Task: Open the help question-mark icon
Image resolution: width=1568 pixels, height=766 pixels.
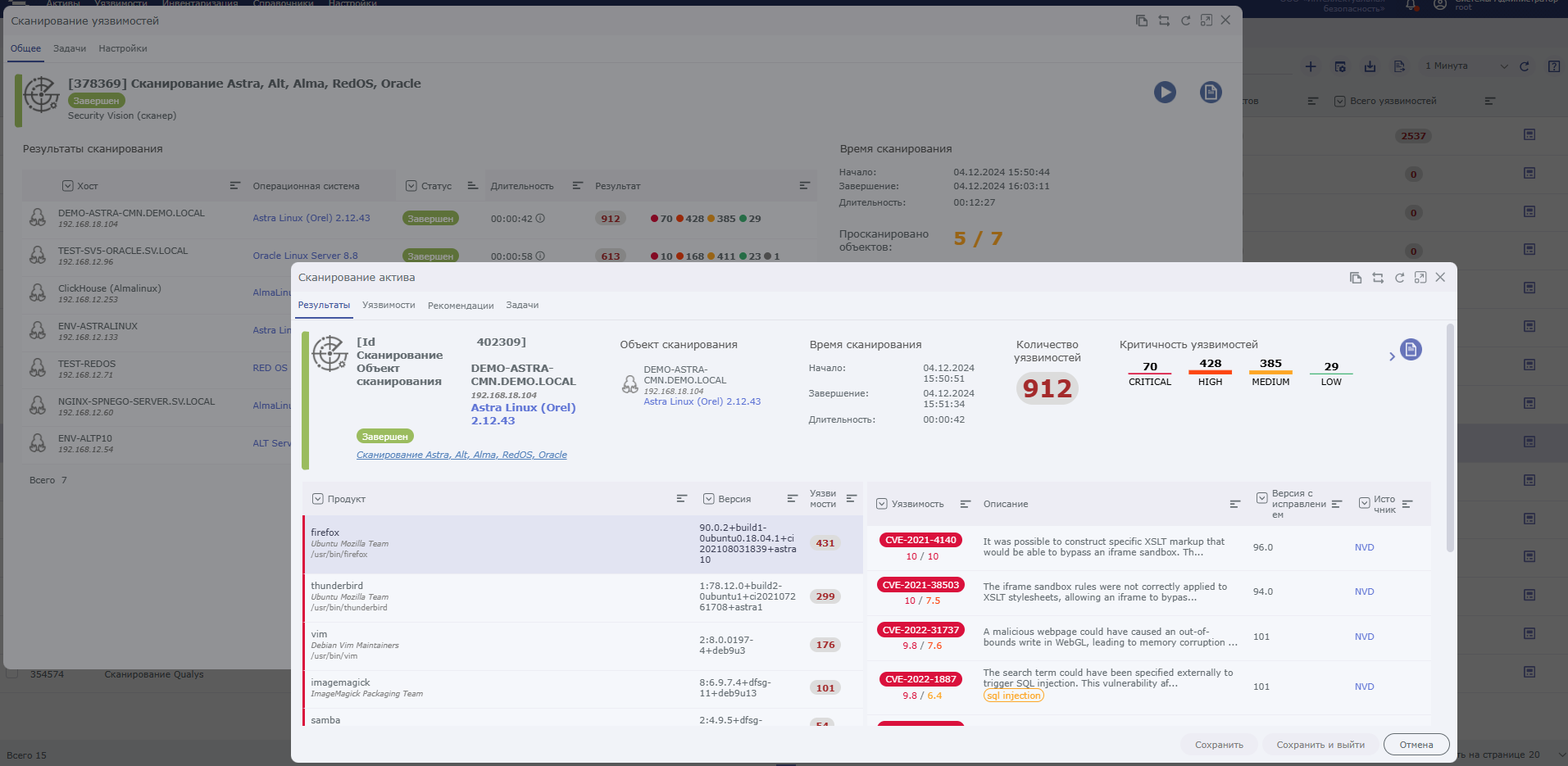Action: point(1554,66)
